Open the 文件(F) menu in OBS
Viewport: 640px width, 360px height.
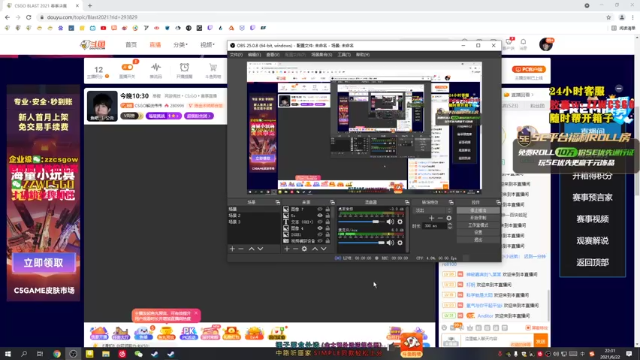(236, 54)
